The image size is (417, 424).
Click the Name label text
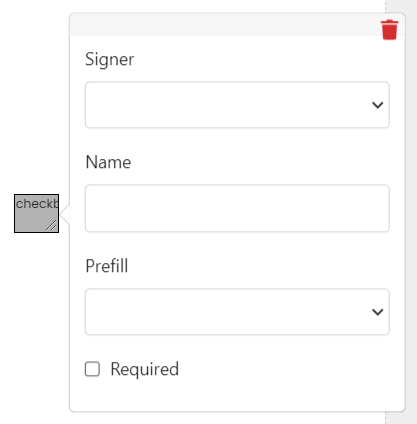108,162
